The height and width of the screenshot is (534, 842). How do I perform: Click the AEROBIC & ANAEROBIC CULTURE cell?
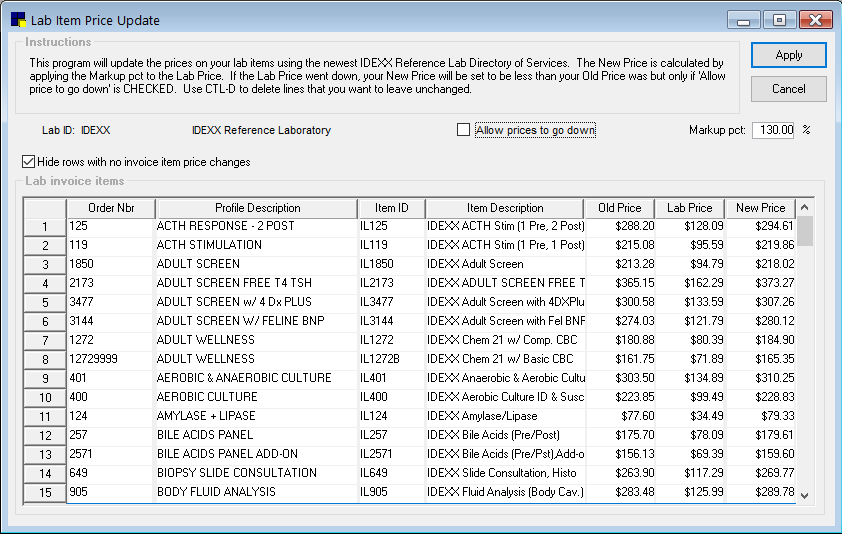256,378
